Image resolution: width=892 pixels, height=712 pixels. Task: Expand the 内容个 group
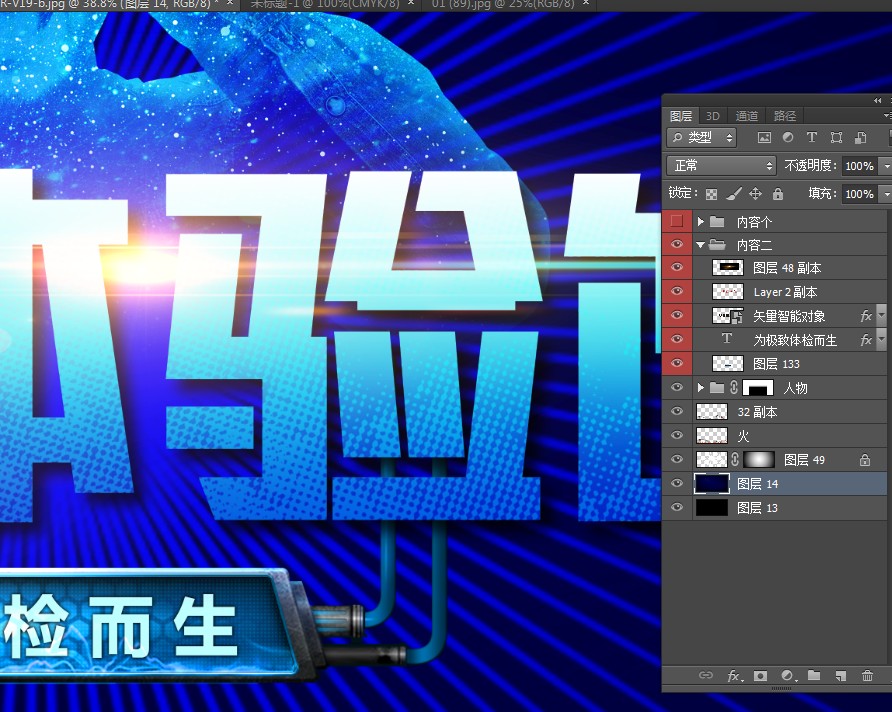click(x=701, y=221)
